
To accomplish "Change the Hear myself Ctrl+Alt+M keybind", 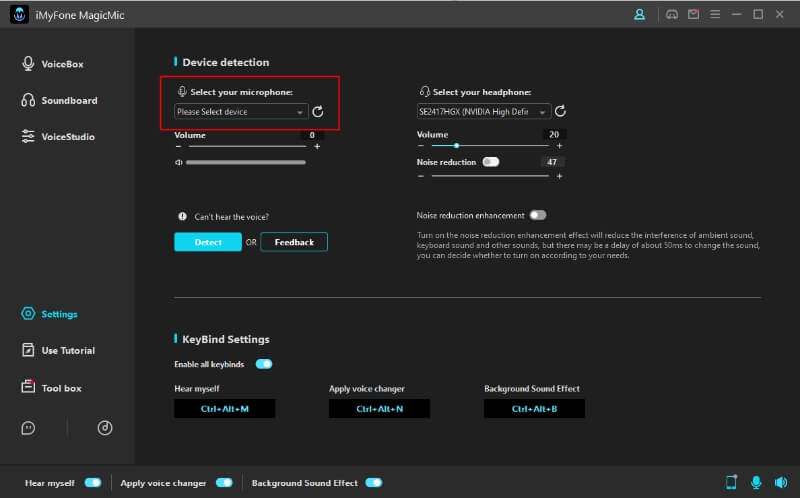I will (224, 409).
